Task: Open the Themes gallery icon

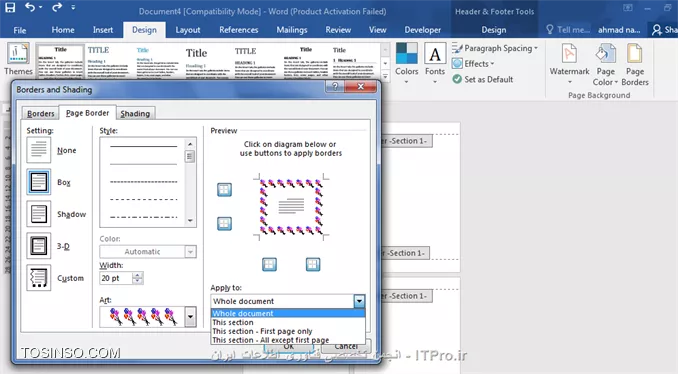Action: [x=18, y=59]
